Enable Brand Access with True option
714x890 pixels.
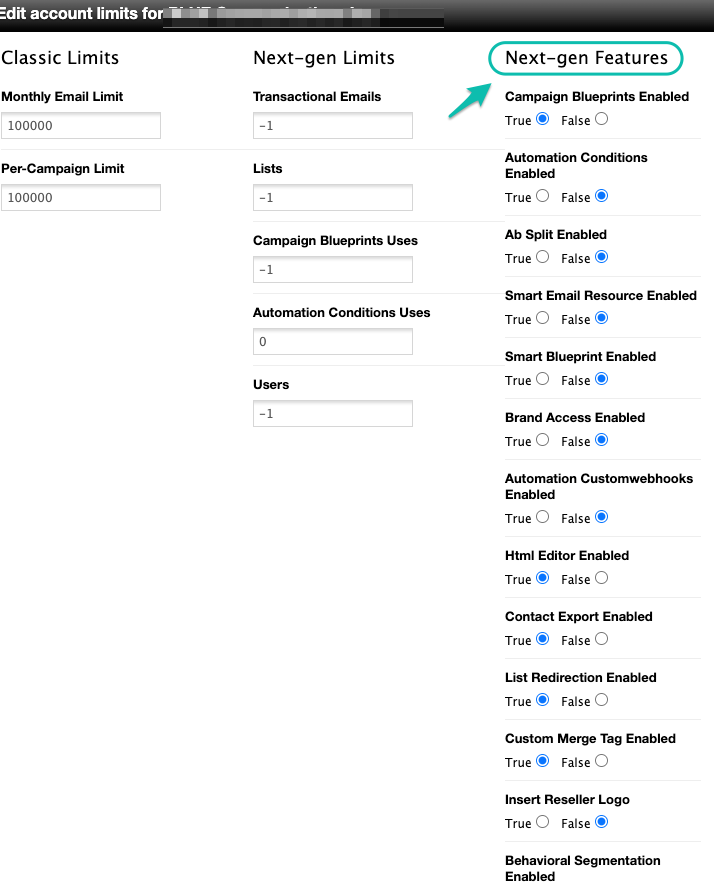[543, 440]
